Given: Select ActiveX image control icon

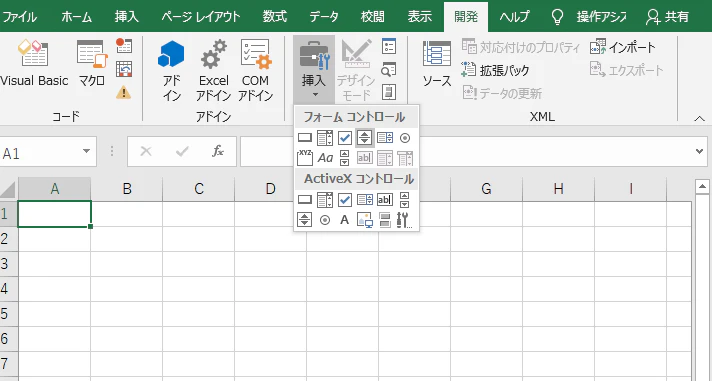Looking at the screenshot, I should point(365,220).
